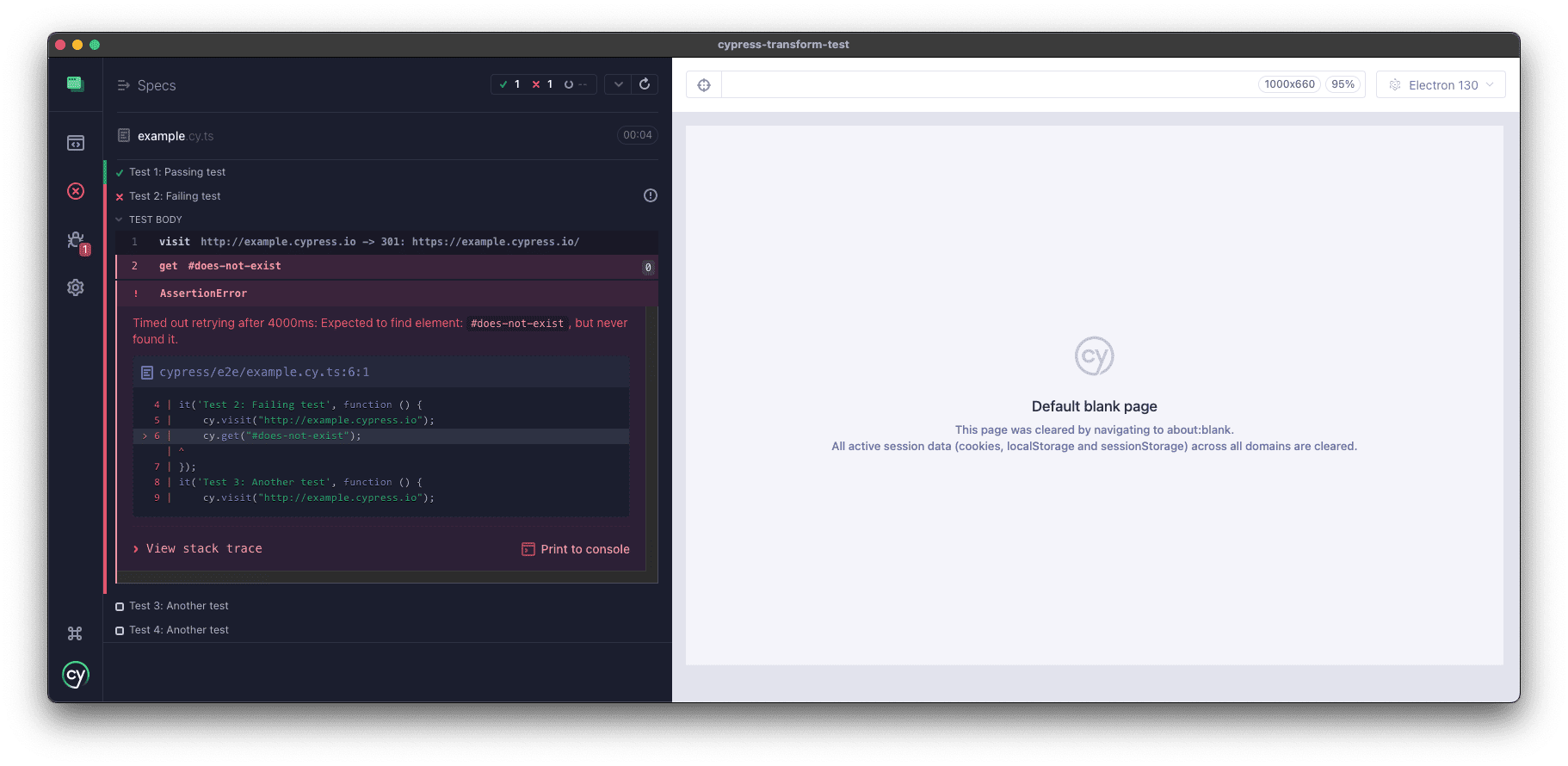Screen dimensions: 1568x766
Task: Expand the test options chevron dropdown
Action: coord(618,84)
